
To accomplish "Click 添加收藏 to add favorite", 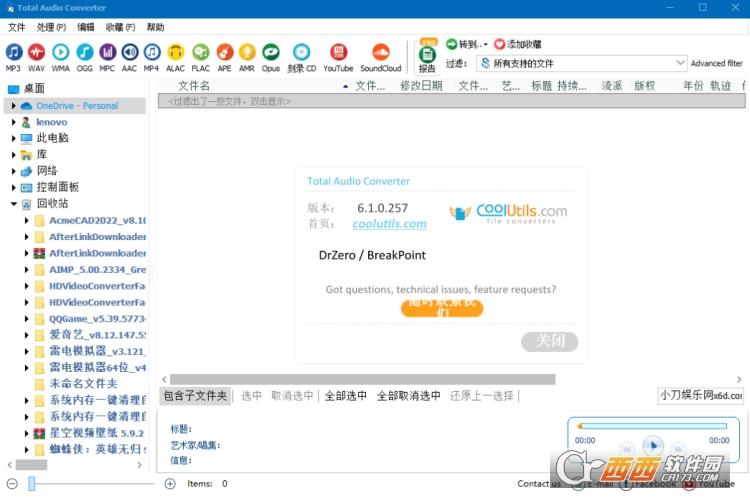I will [x=518, y=44].
